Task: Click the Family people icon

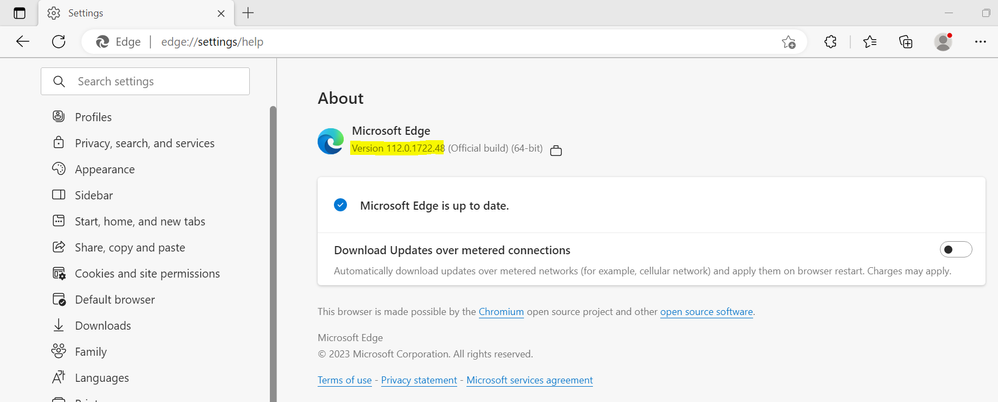Action: click(59, 351)
